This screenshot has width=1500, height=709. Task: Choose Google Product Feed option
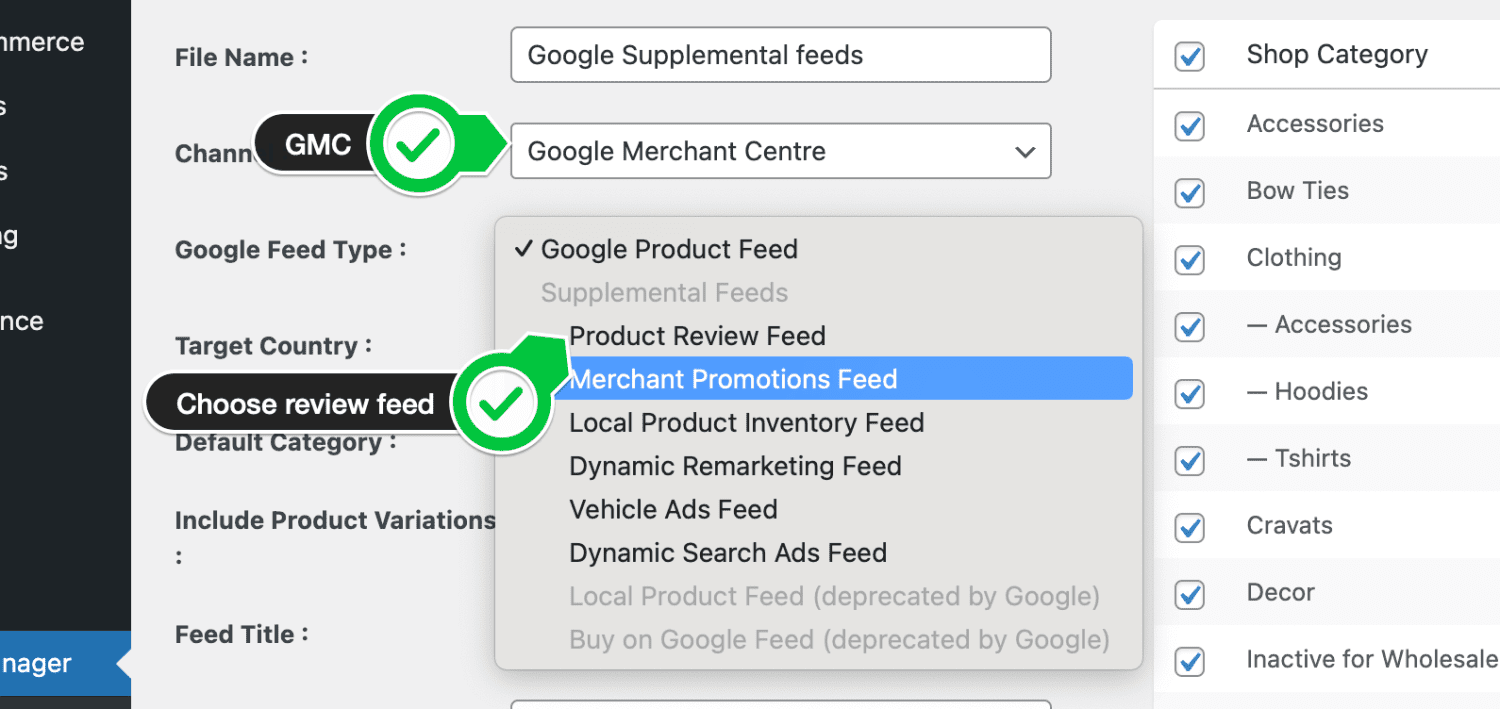click(668, 249)
